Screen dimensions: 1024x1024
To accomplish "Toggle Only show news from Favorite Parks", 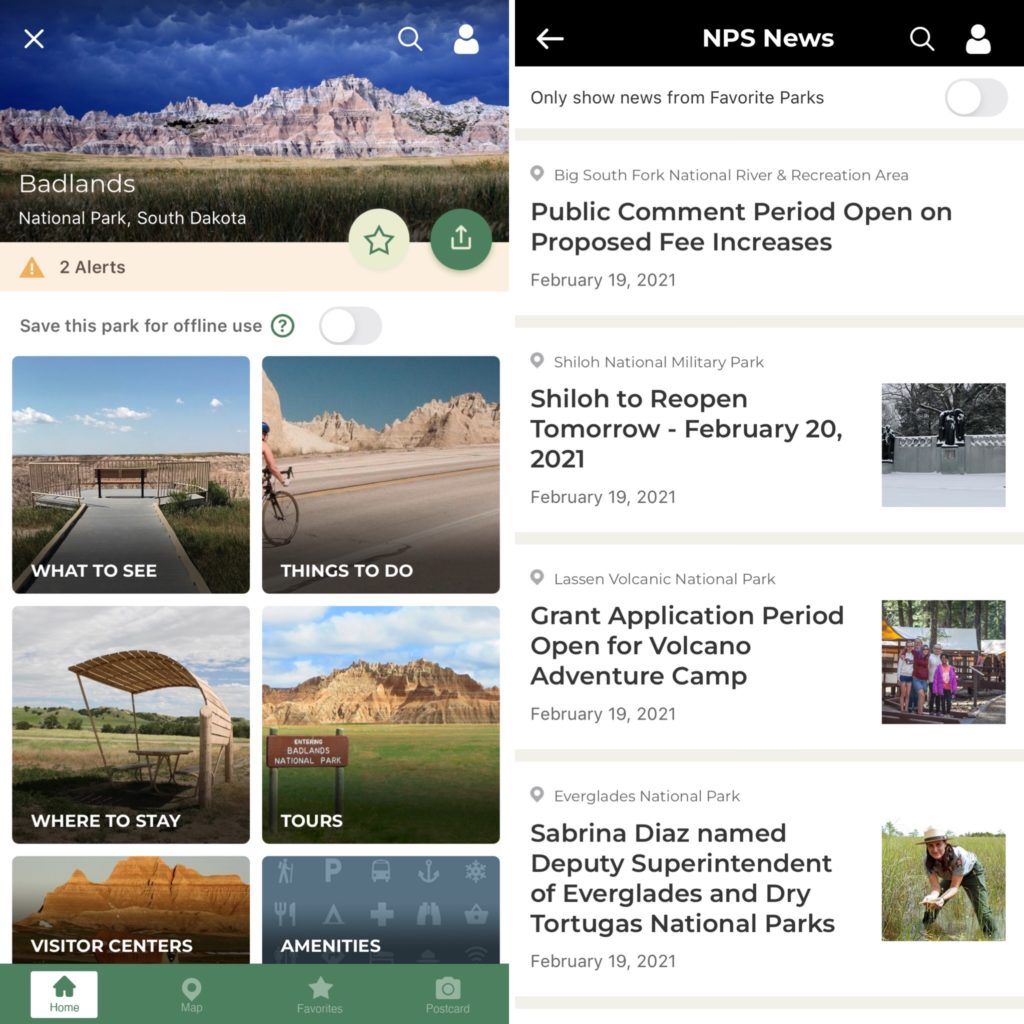I will (x=976, y=98).
